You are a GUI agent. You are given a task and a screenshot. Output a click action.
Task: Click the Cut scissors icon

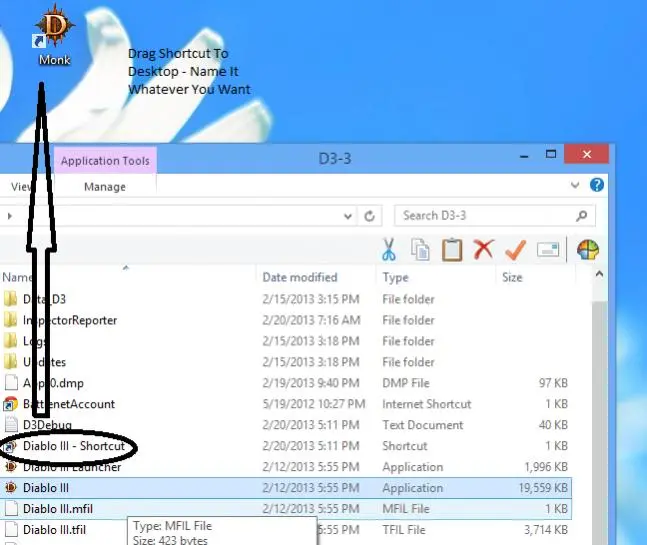pos(389,249)
